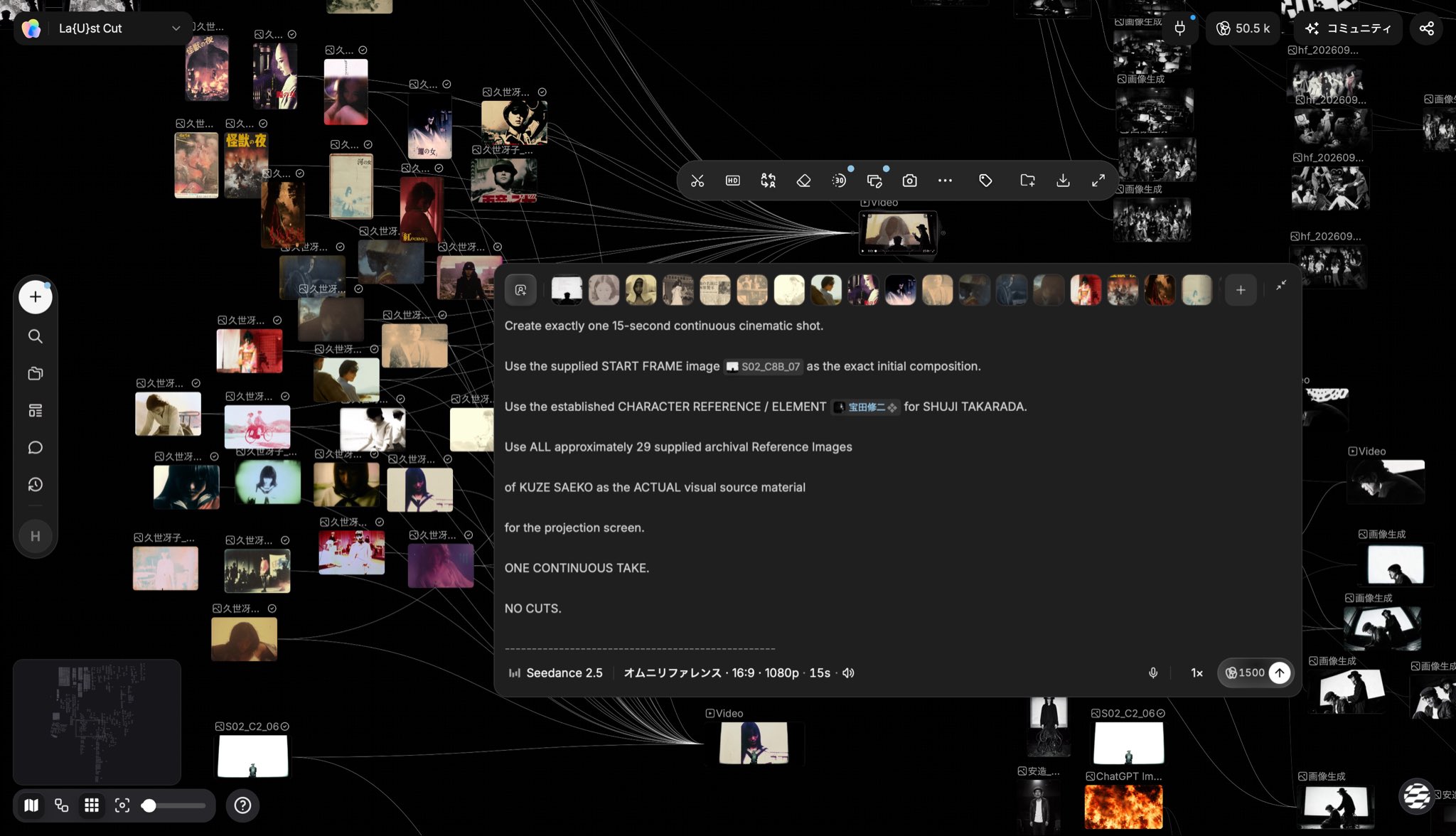Click the image edit overlay icon
The image size is (1456, 836).
point(874,181)
